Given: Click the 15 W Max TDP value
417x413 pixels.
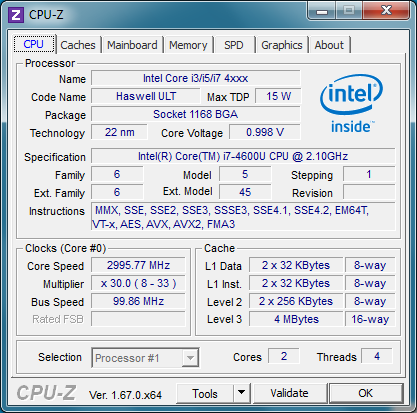Looking at the screenshot, I should (278, 96).
